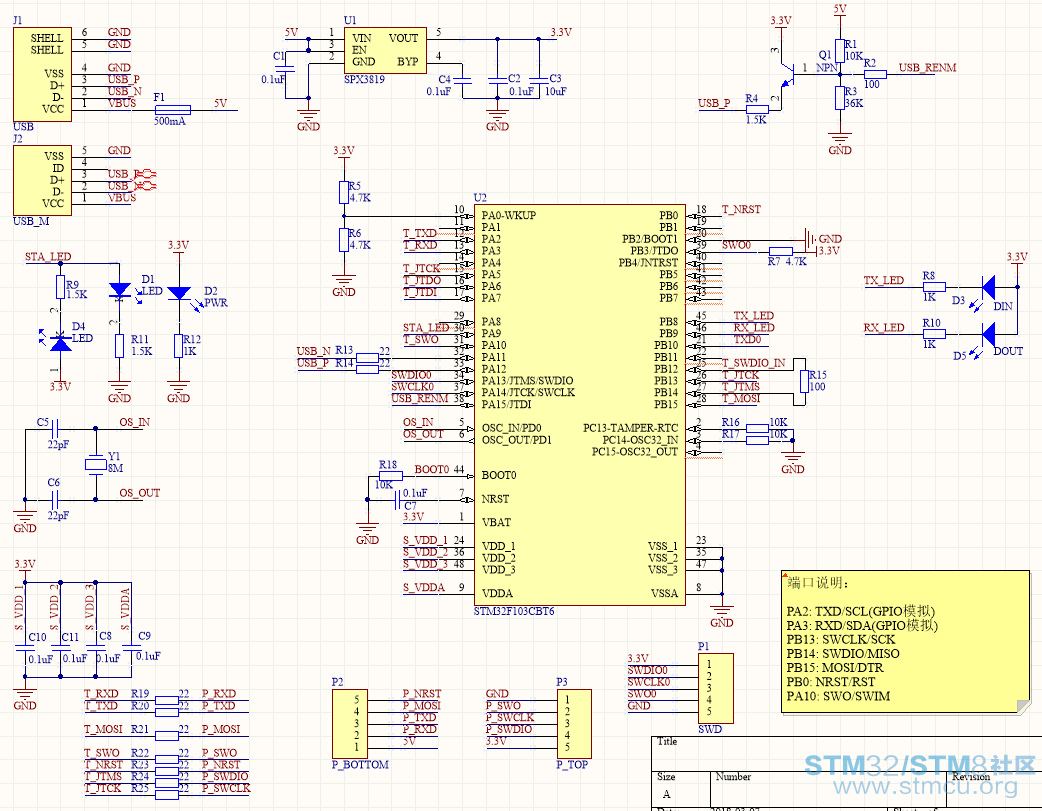Click the BOOT0 net label at pin 44
1042x811 pixels.
point(432,469)
